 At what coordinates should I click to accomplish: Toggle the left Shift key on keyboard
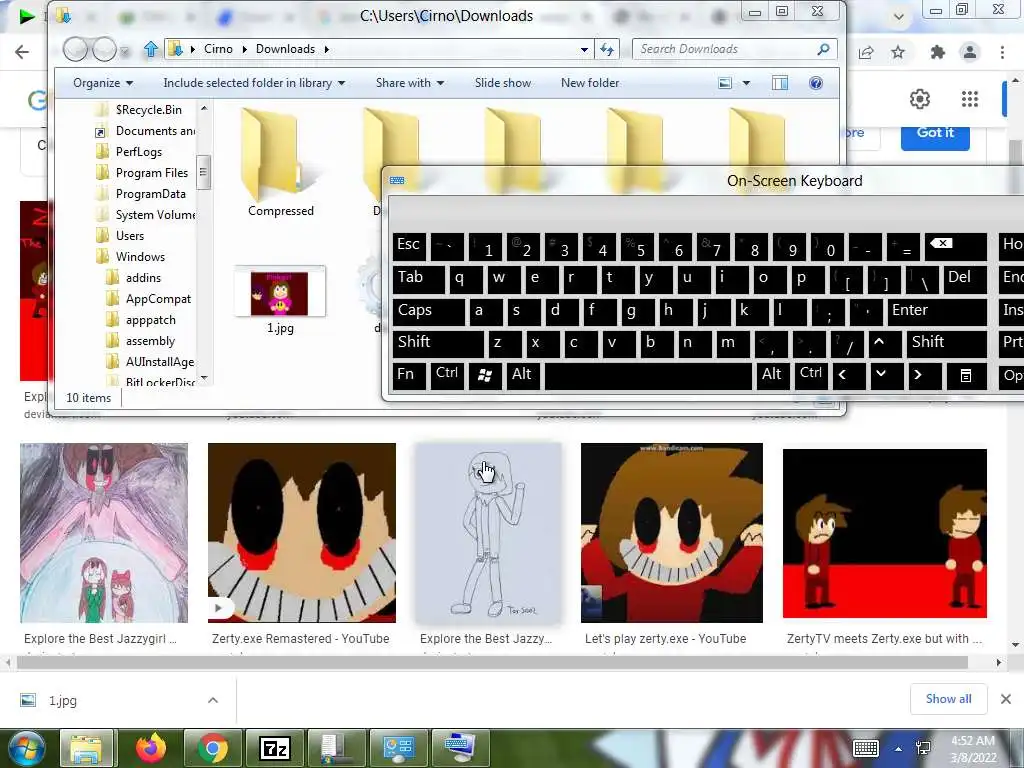click(438, 343)
